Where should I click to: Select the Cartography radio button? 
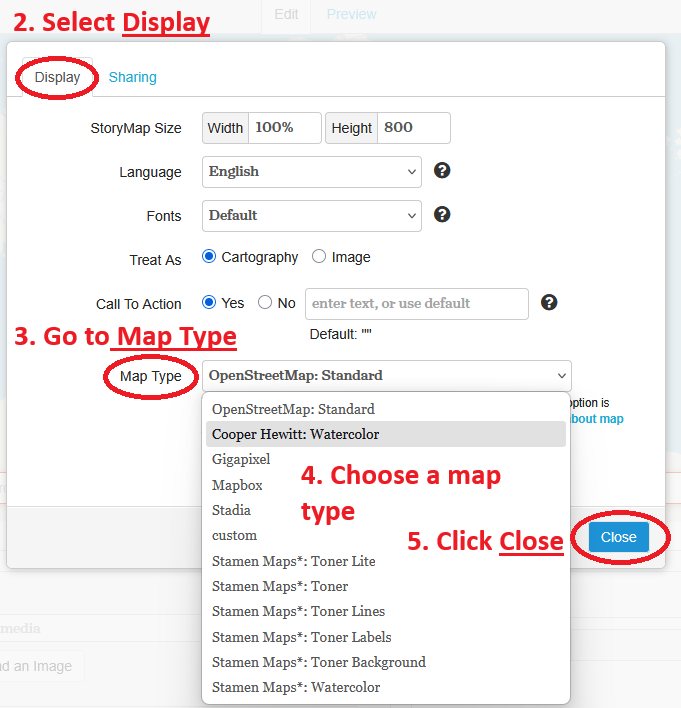coord(209,257)
